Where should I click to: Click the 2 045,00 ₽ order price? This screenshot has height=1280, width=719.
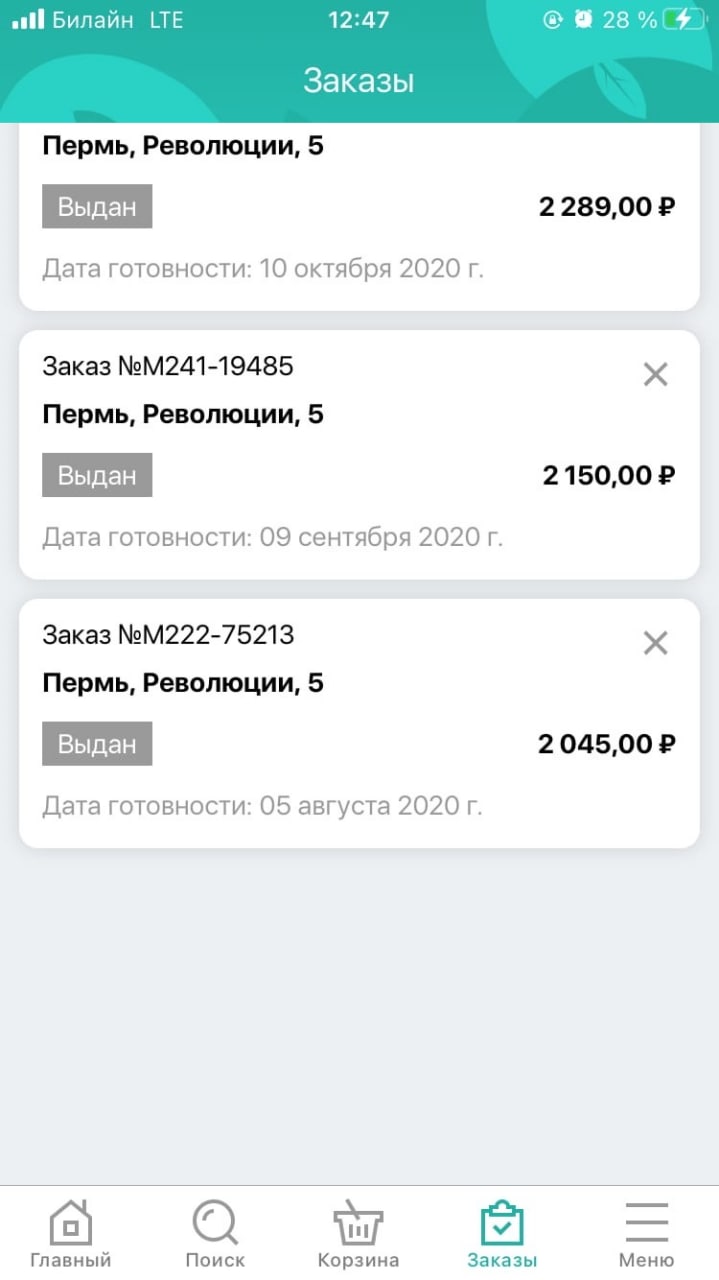pos(606,744)
